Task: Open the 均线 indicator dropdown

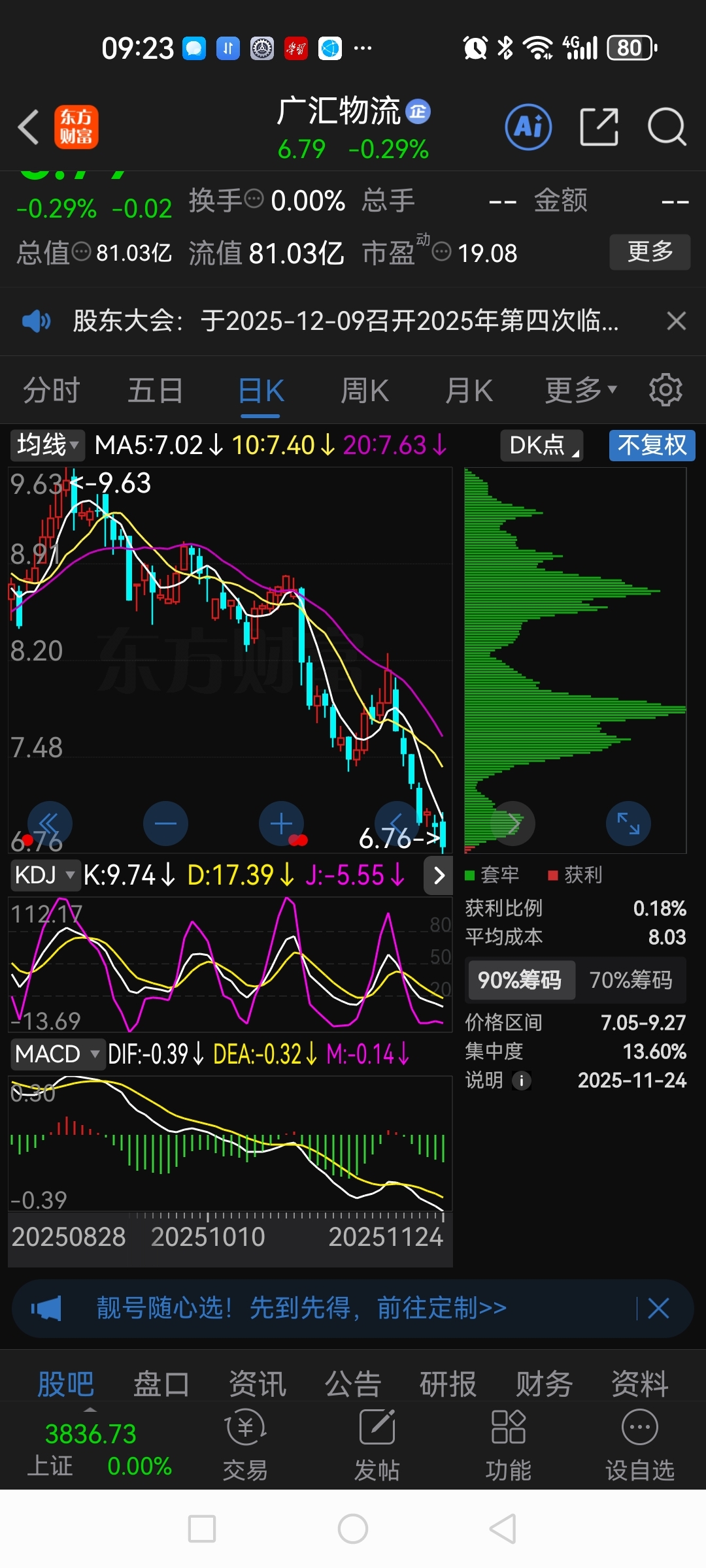Action: coord(48,445)
